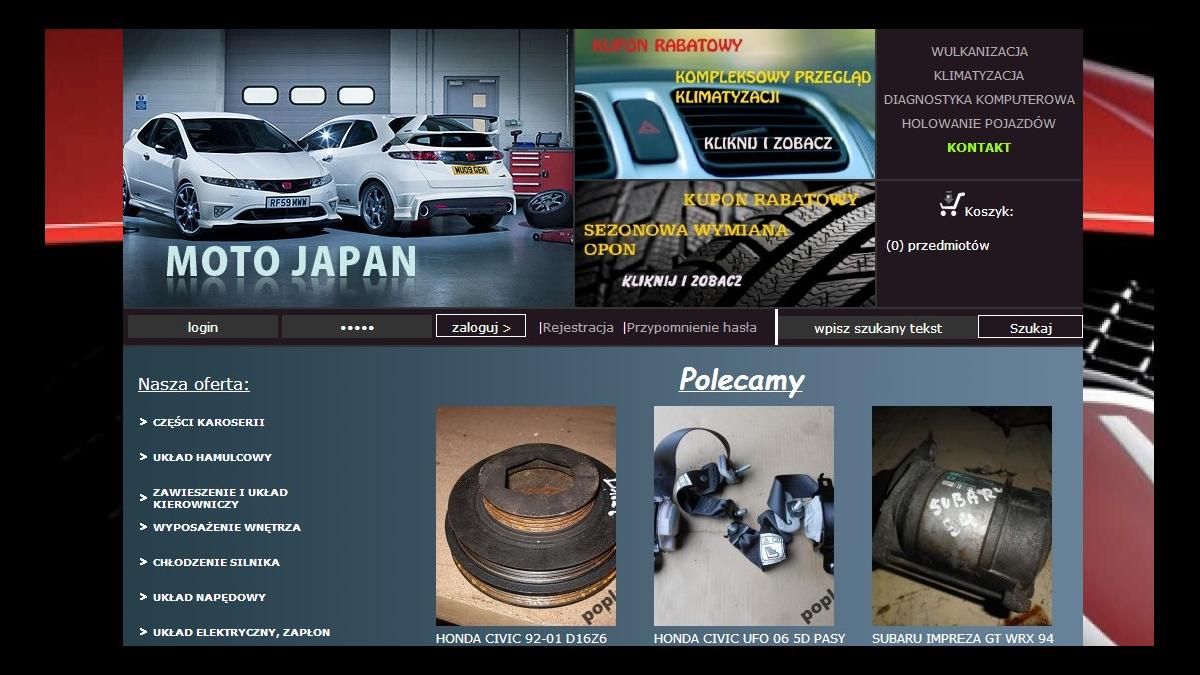The image size is (1200, 675).
Task: Click arrow bullet beside UKŁAD NAPĘDOWY
Action: point(143,597)
